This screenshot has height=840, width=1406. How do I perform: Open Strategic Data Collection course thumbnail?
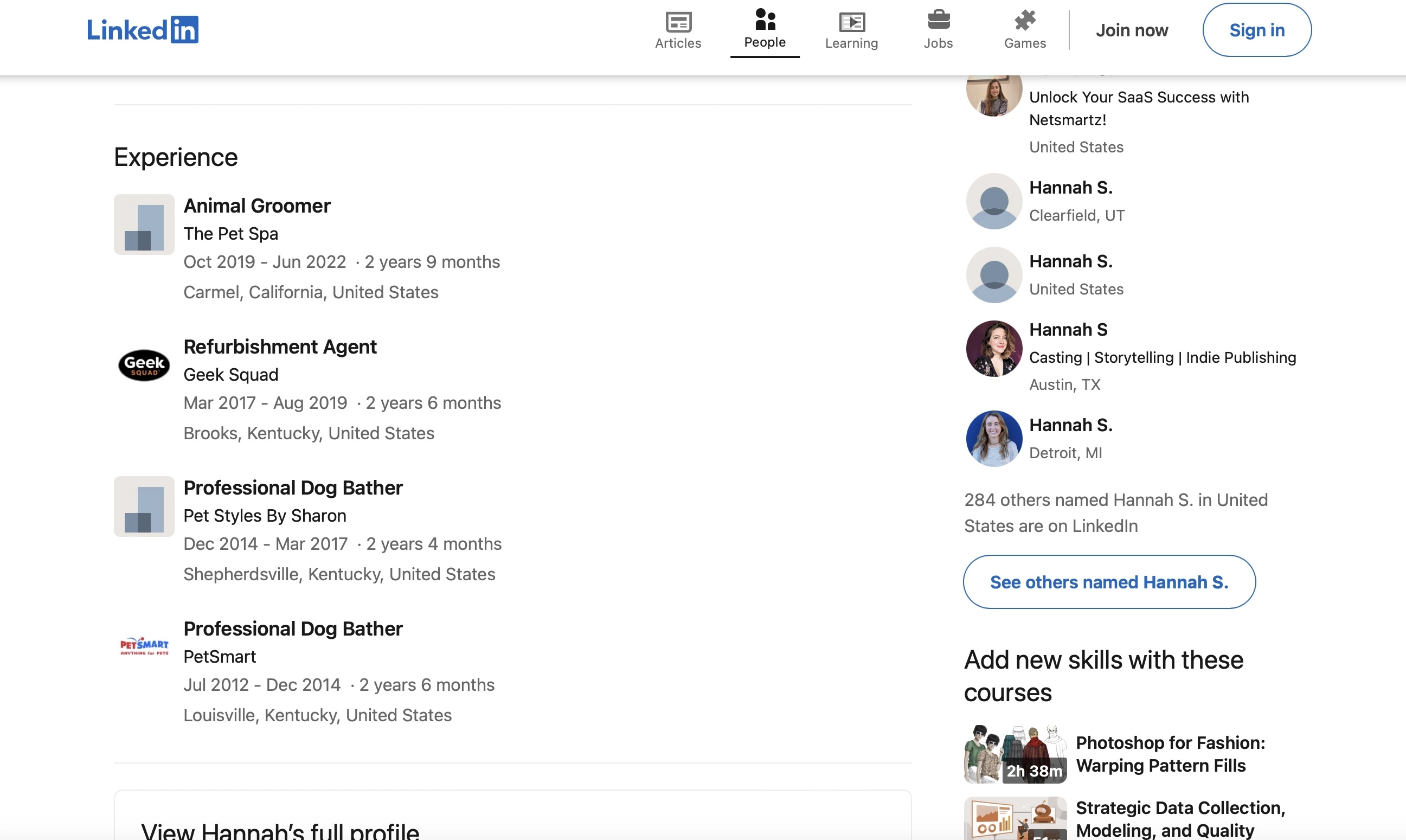(1015, 818)
